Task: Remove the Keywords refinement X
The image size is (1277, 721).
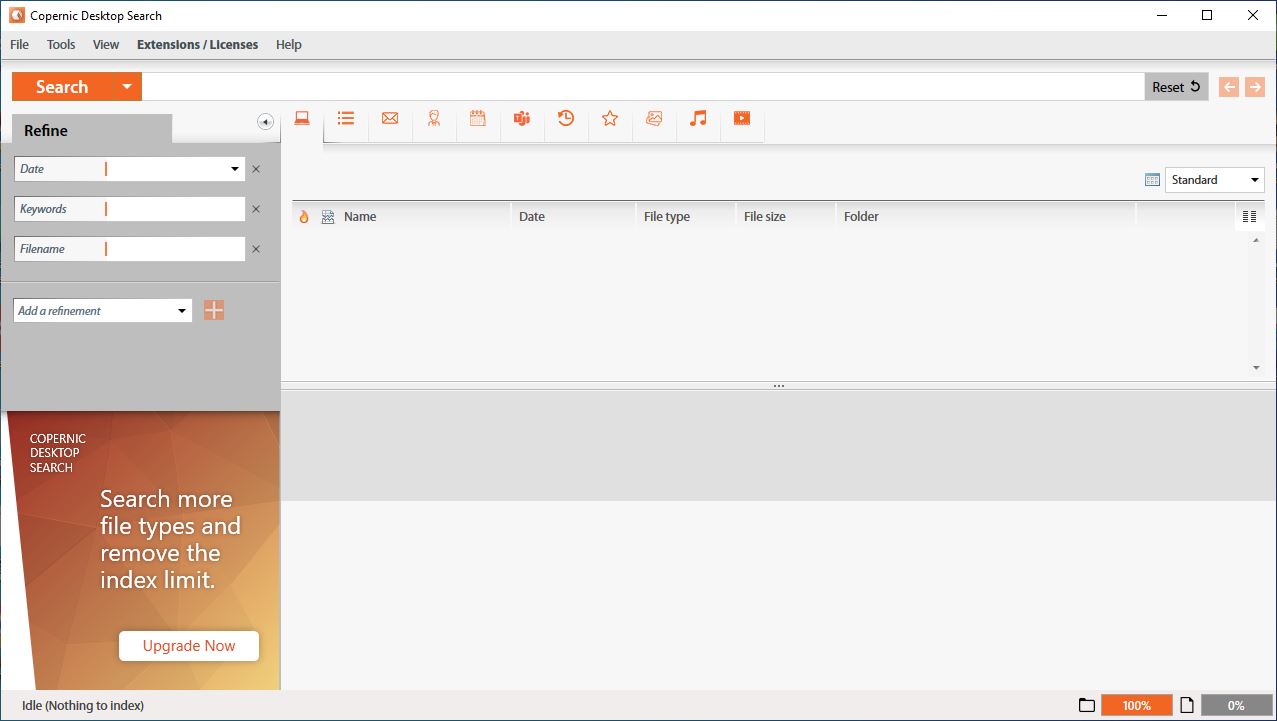Action: (x=256, y=209)
